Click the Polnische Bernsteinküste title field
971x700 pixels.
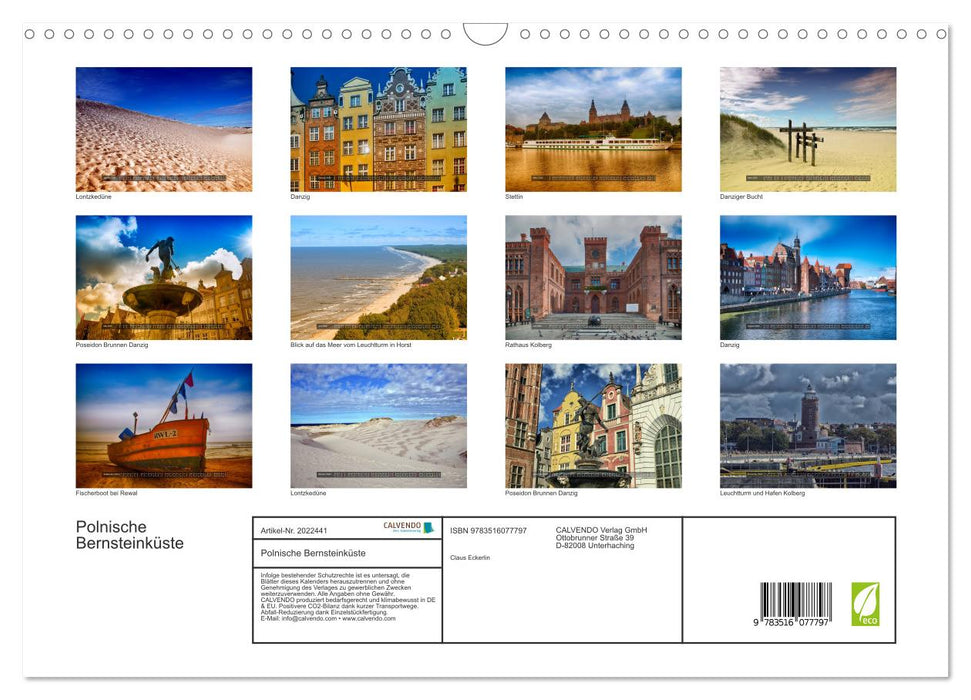tap(315, 553)
